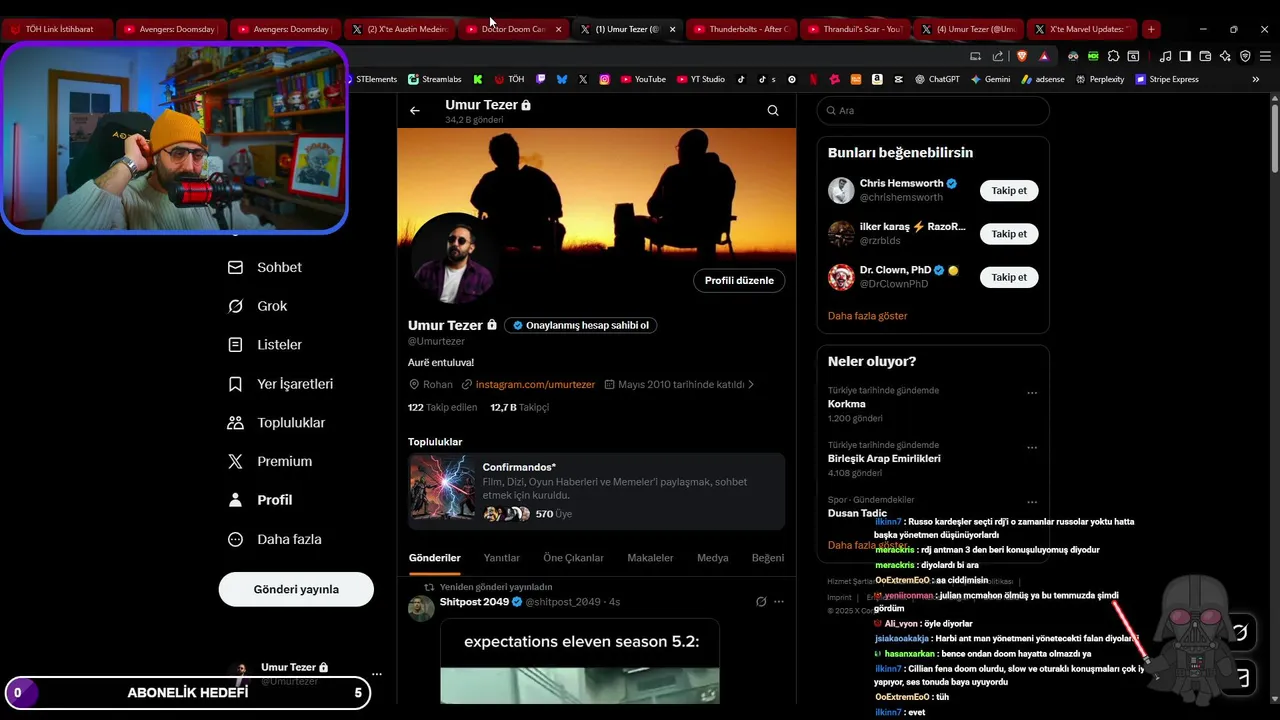Switch to the Makaleler tab
The width and height of the screenshot is (1280, 720).
(x=650, y=558)
